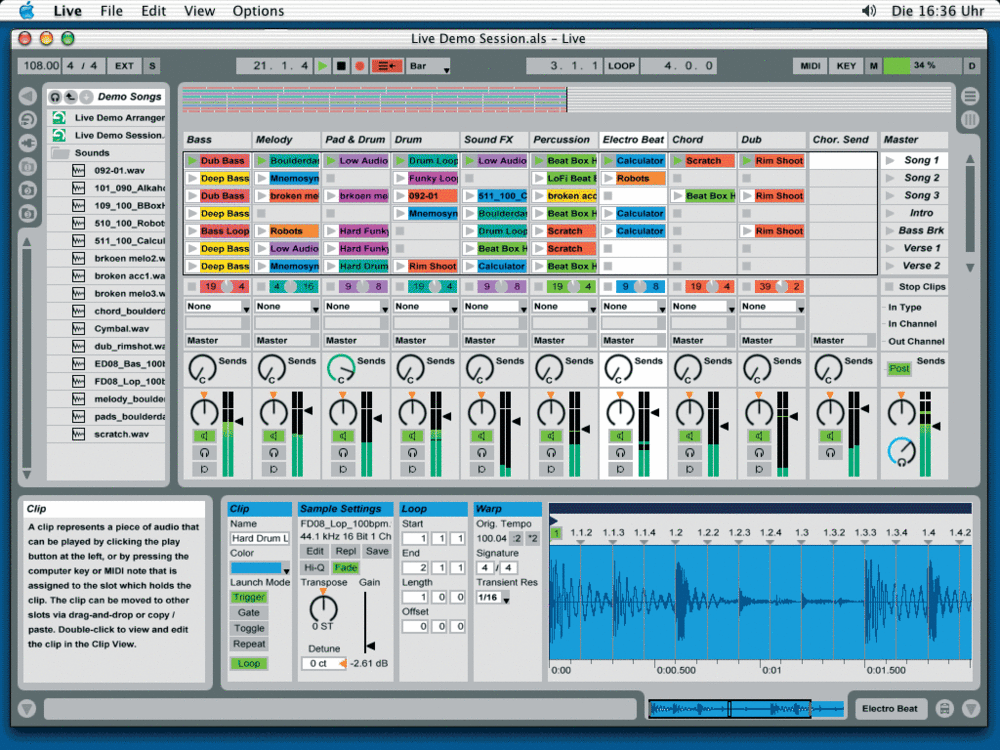Click the parent-folder arrow in the browser header
This screenshot has width=1000, height=750.
click(70, 98)
